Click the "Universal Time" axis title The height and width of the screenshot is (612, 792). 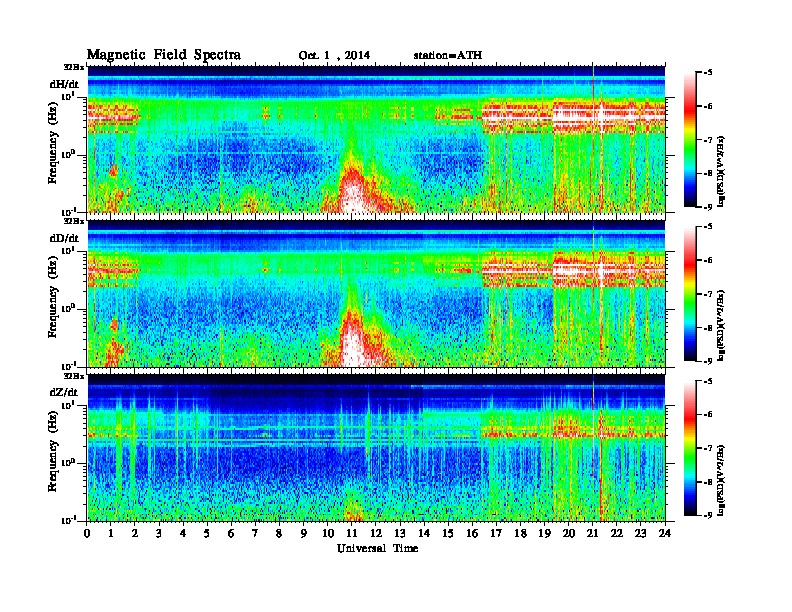377,548
